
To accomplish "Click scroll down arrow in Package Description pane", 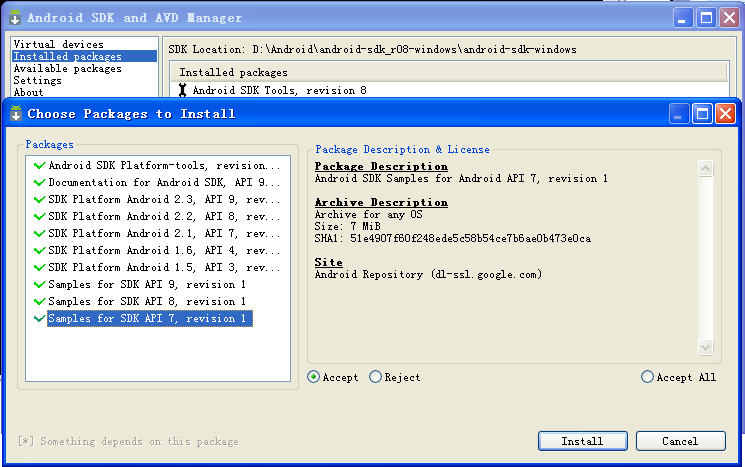I will 706,347.
